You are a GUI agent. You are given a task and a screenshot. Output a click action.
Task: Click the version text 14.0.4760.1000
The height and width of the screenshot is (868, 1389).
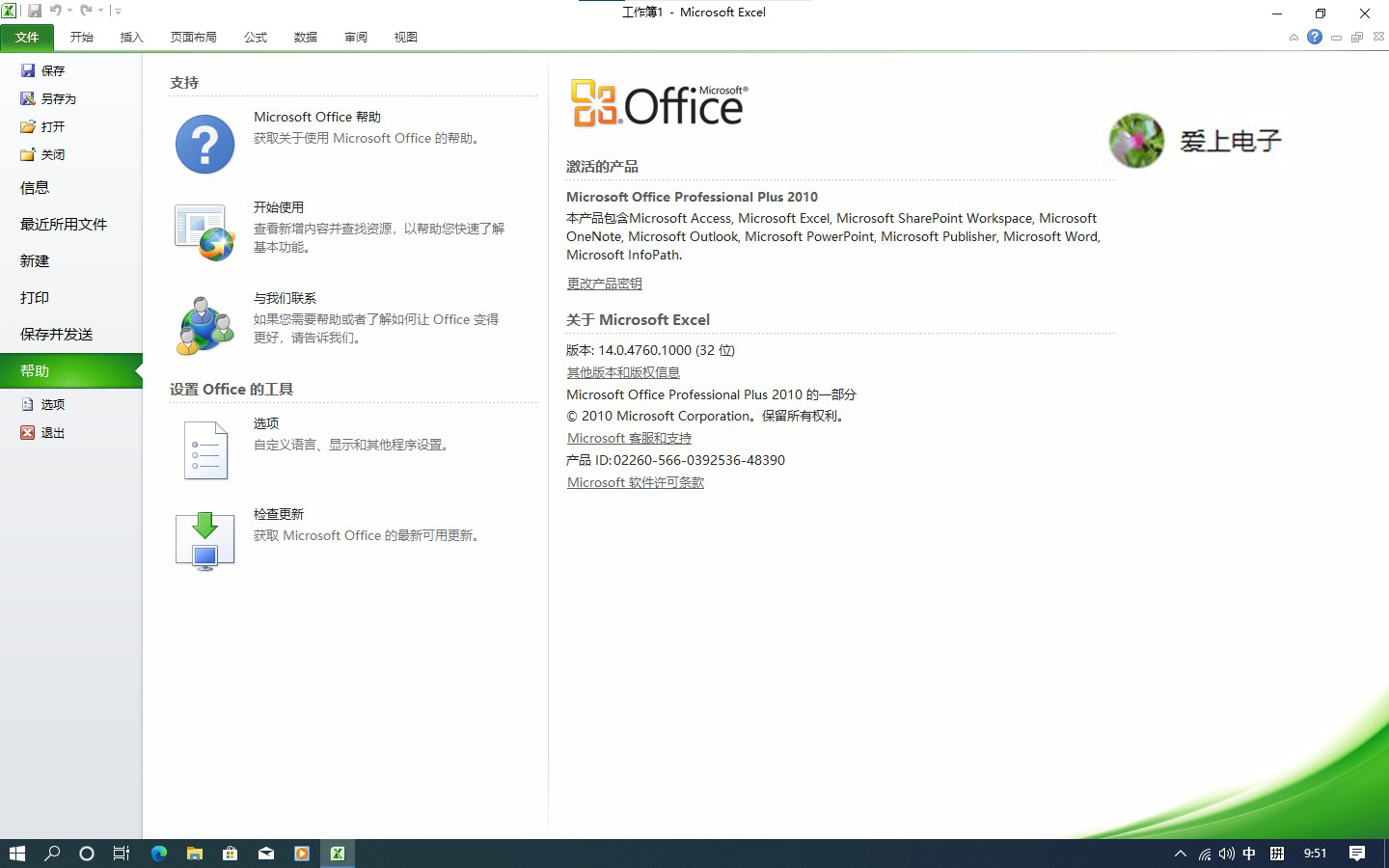[644, 350]
